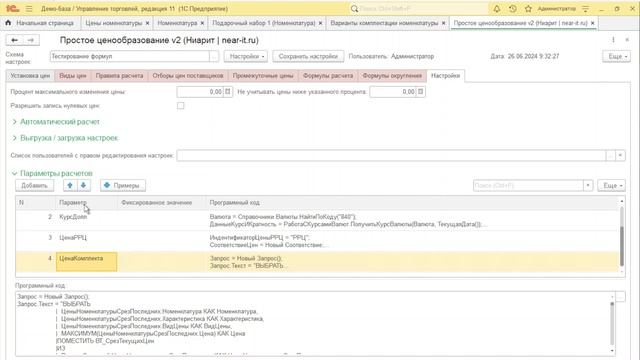Close the Цены номенклатуры tab
This screenshot has width=640, height=360.
coord(147,23)
